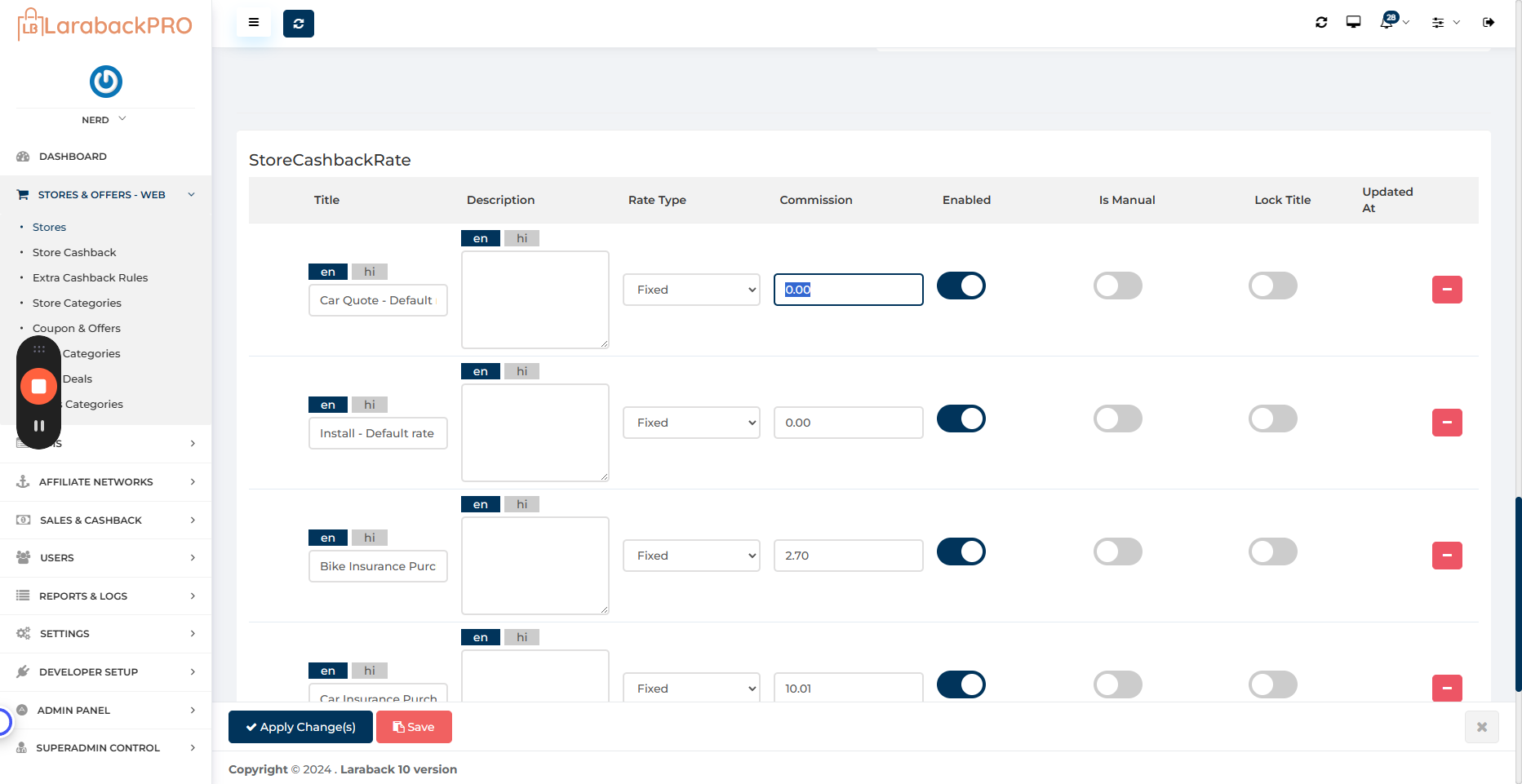The height and width of the screenshot is (784, 1522).
Task: Disable Enabled toggle for Car Quote - Default
Action: click(961, 286)
